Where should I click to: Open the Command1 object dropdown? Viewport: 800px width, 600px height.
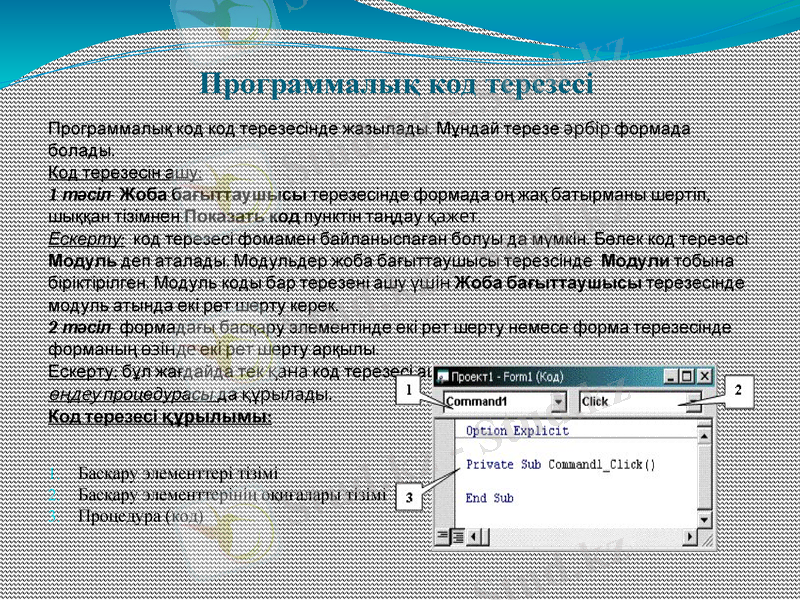(x=559, y=401)
